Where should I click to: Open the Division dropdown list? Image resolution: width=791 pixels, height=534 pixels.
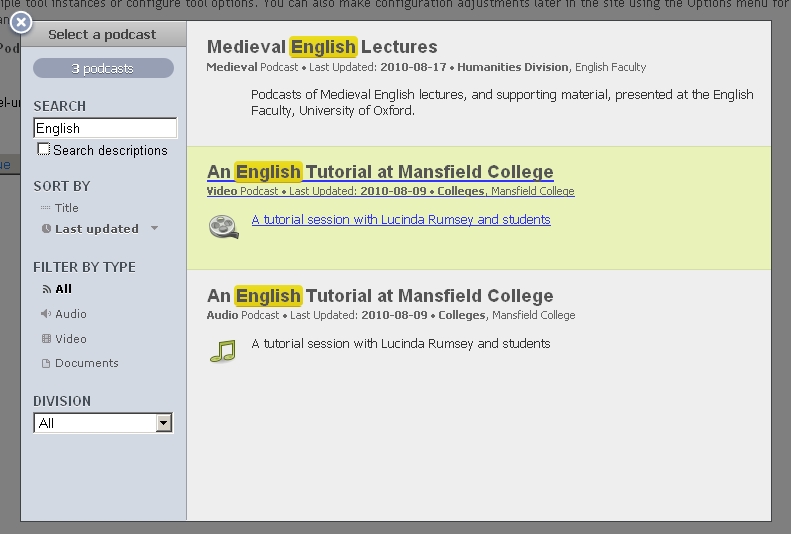click(x=164, y=423)
